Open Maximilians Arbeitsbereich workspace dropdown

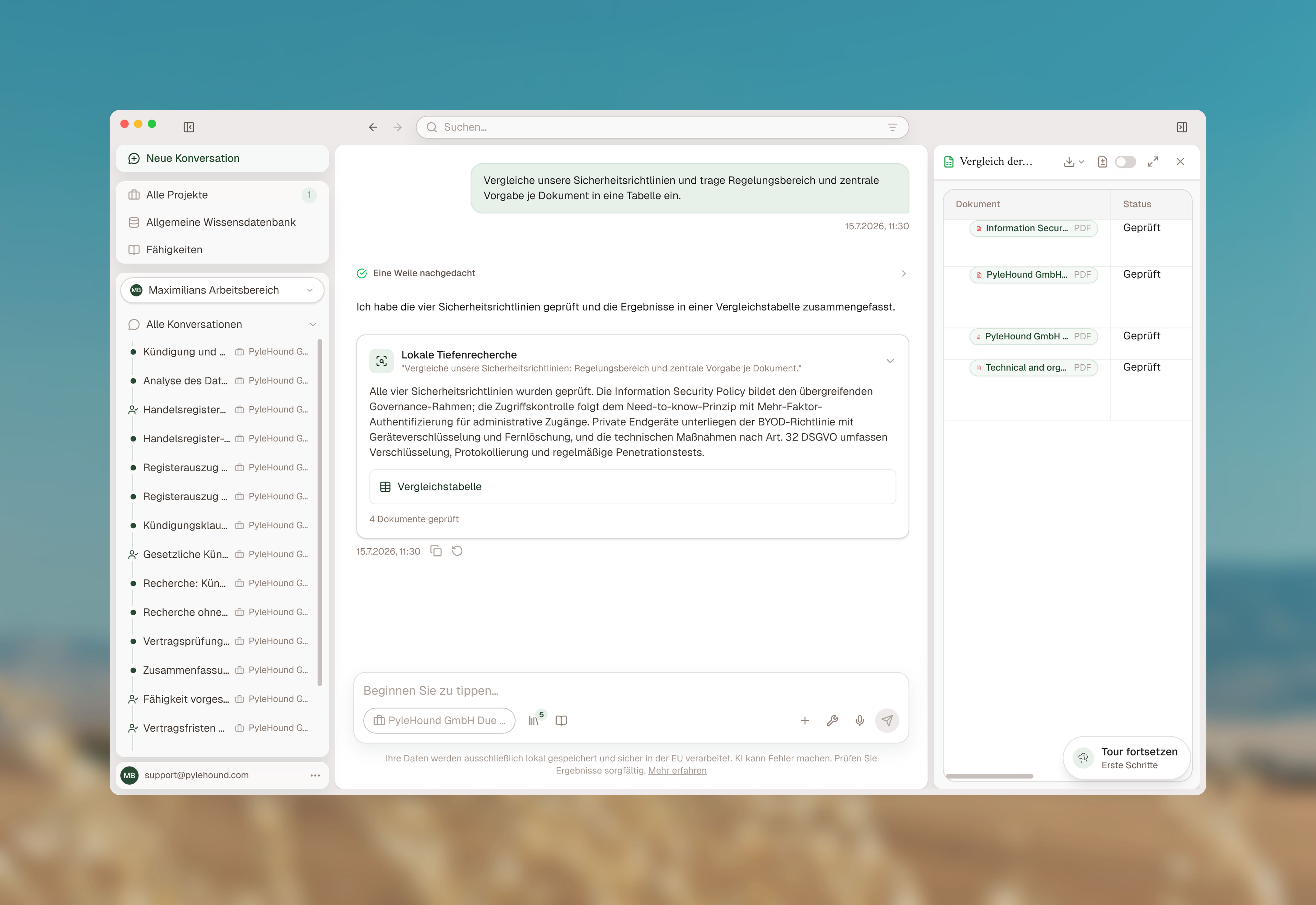[x=222, y=290]
